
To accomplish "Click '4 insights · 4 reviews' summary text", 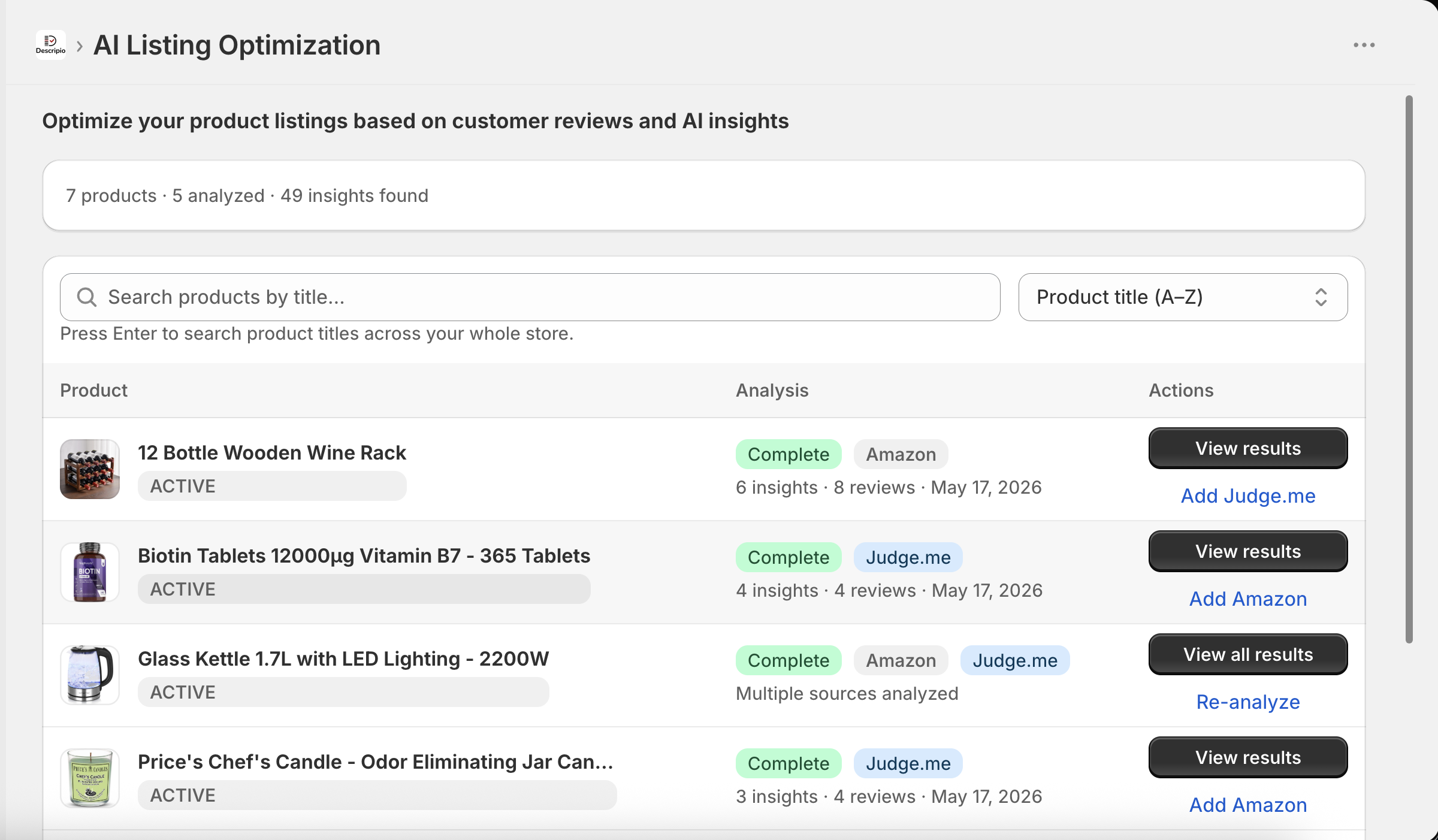I will [x=826, y=591].
